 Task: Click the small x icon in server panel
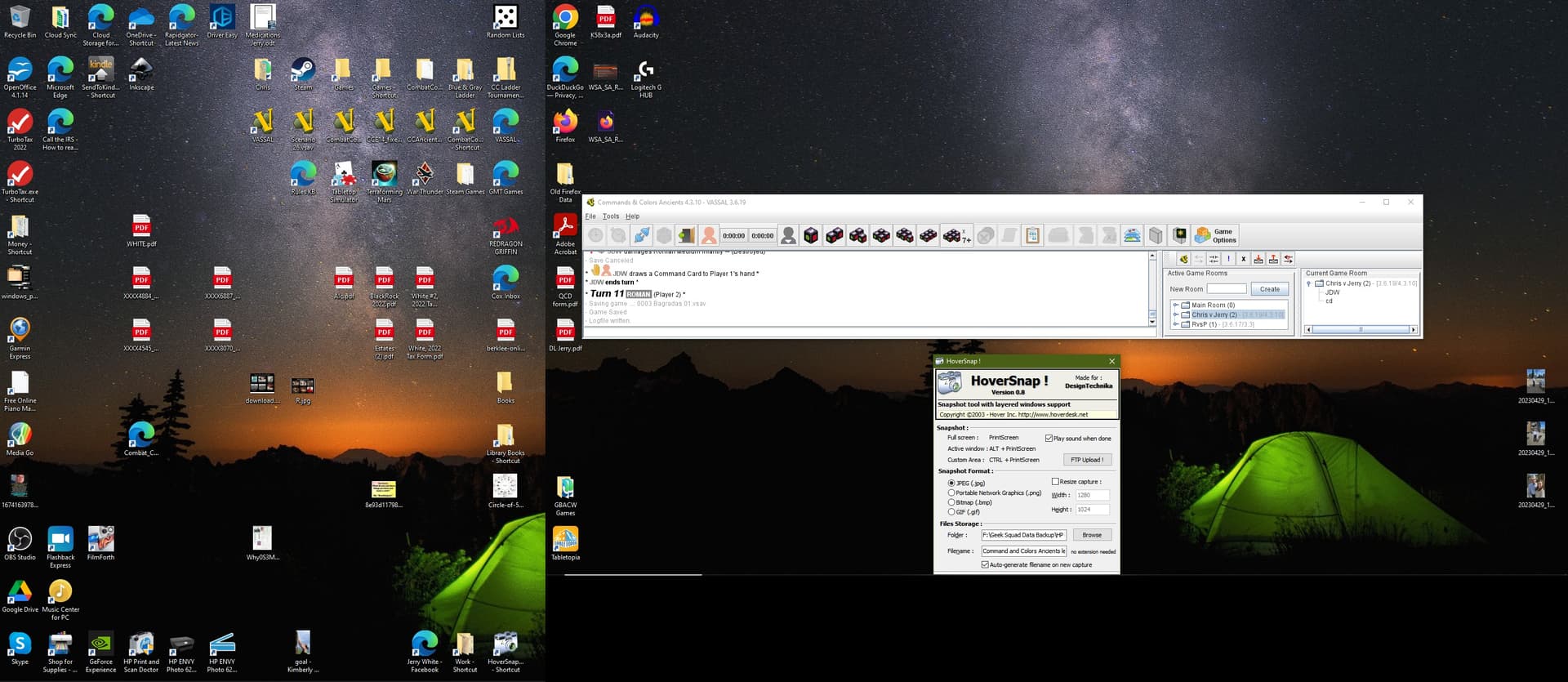coord(1243,259)
